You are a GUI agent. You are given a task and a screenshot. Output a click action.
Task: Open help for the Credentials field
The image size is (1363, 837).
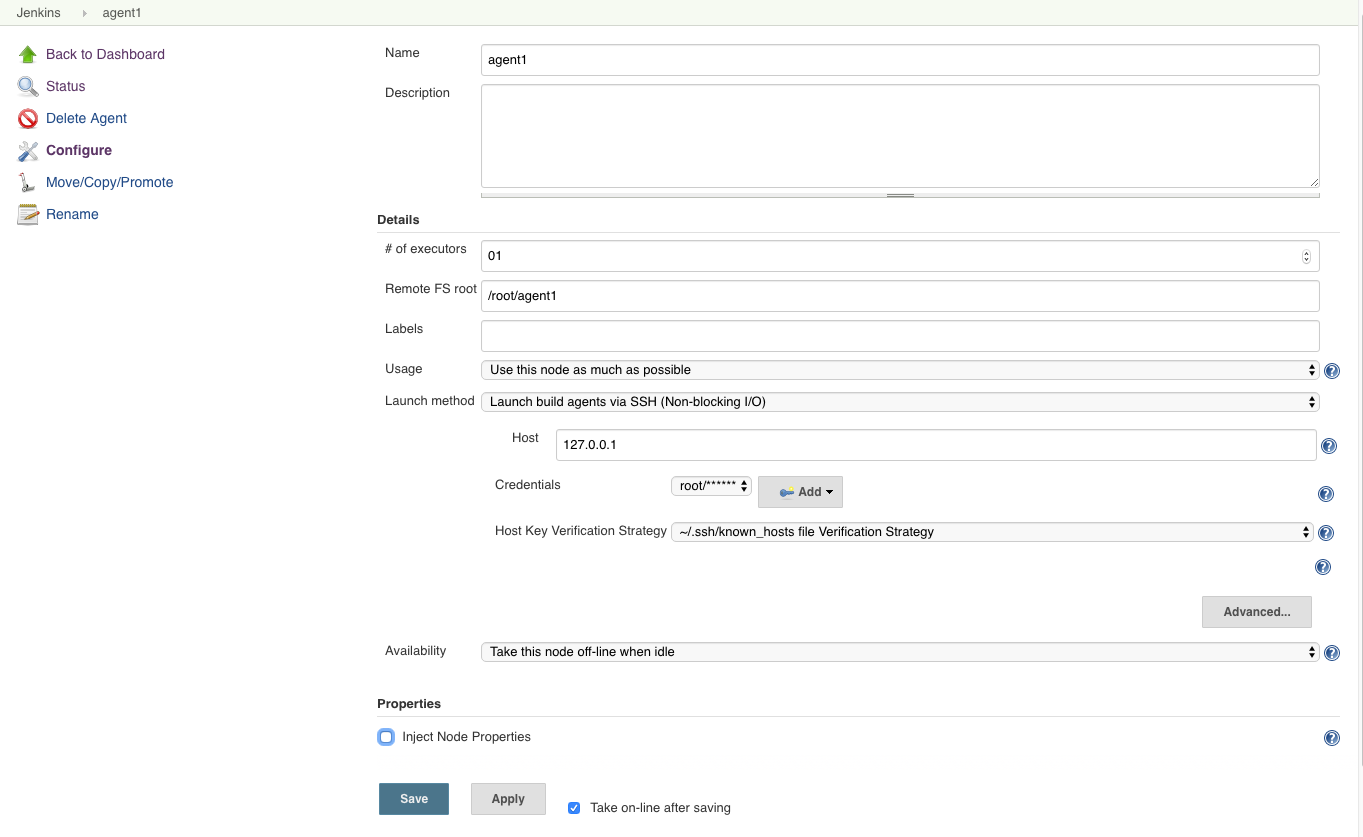(x=1326, y=494)
